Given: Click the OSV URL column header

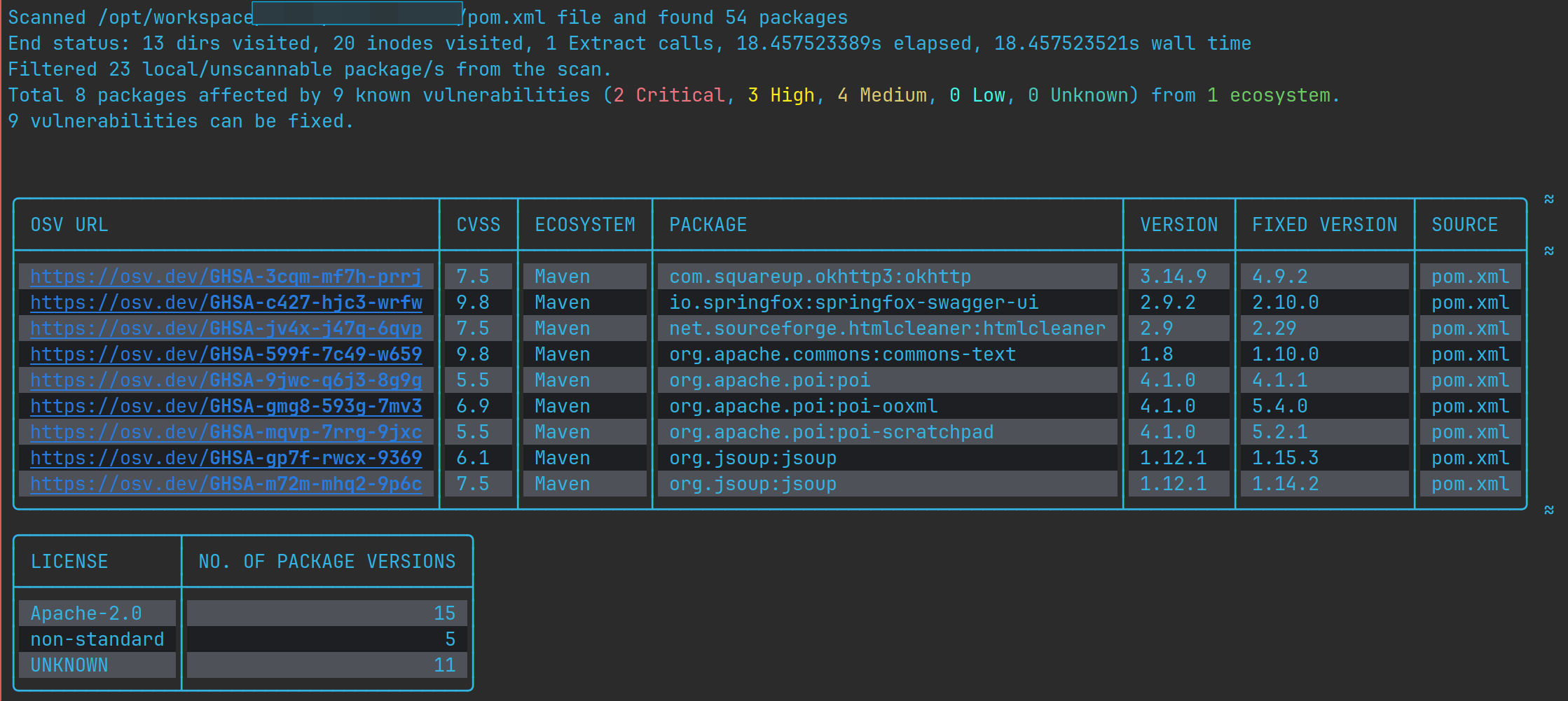Looking at the screenshot, I should (x=69, y=225).
